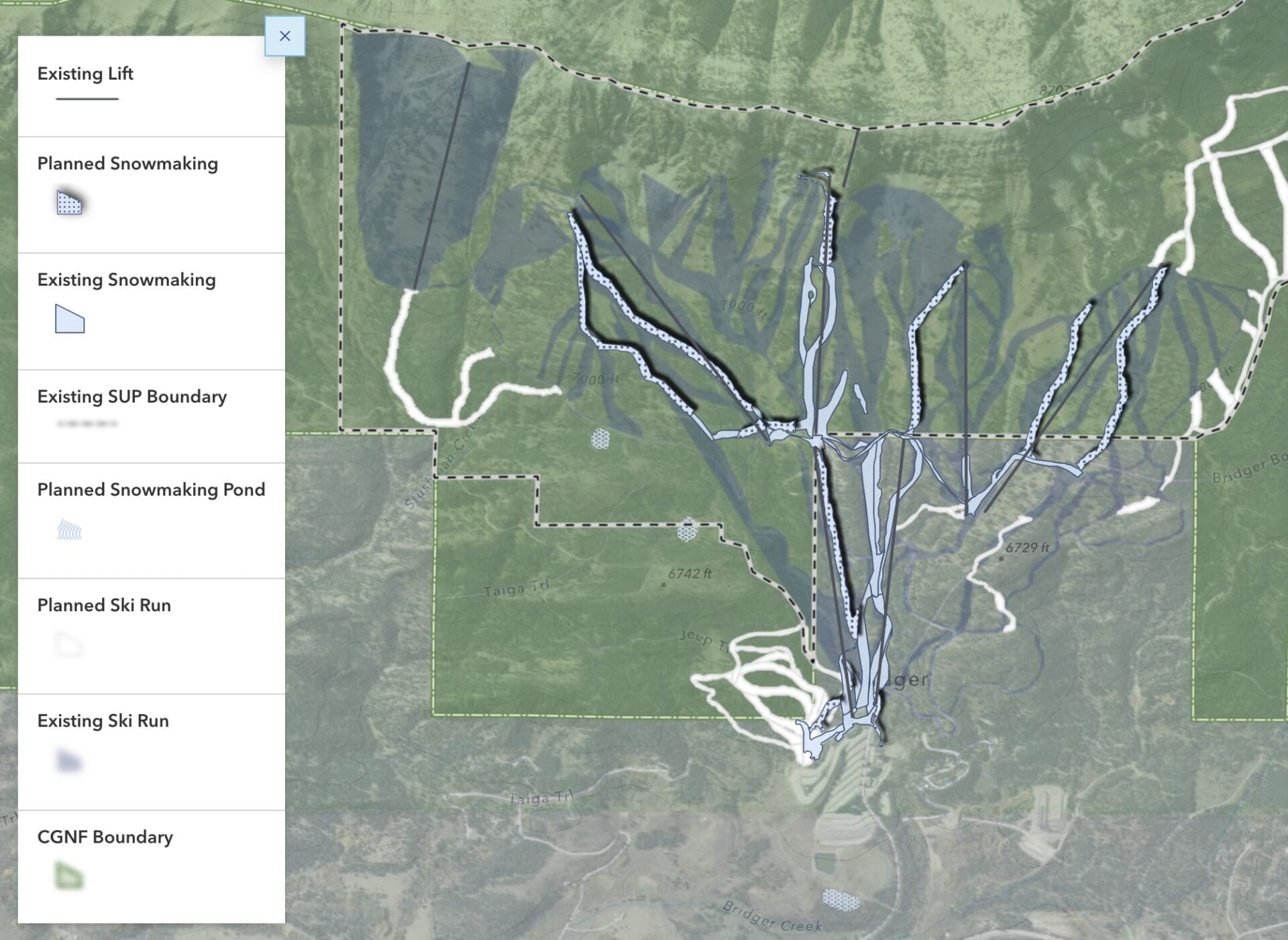Click the Existing SUP Boundary dashed line symbol
Image resolution: width=1288 pixels, height=940 pixels.
87,424
